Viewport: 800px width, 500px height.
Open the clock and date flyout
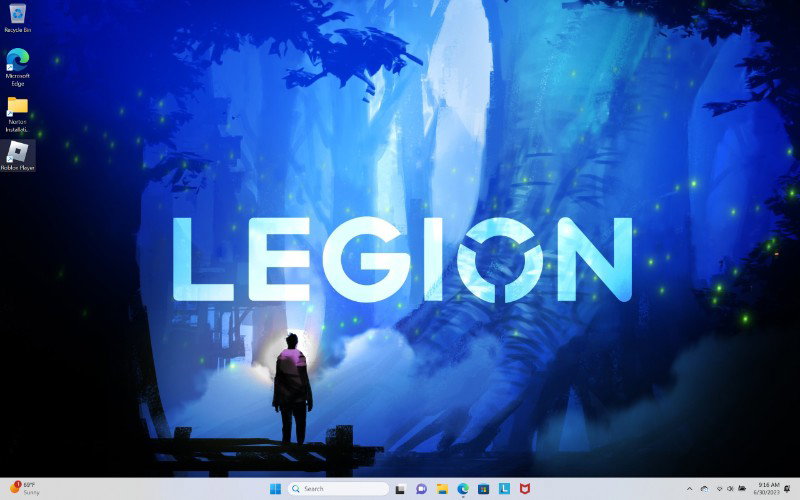pos(767,489)
